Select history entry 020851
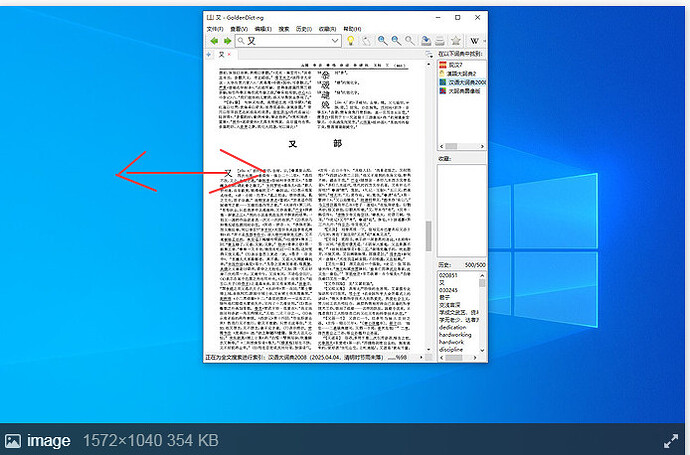This screenshot has width=690, height=455. 448,275
